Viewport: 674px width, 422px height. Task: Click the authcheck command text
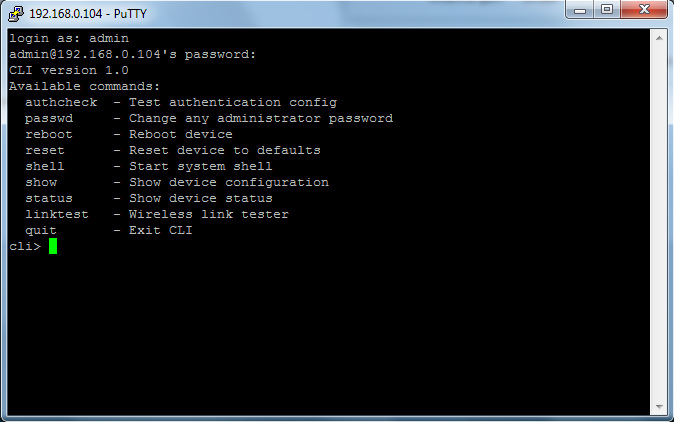[61, 102]
